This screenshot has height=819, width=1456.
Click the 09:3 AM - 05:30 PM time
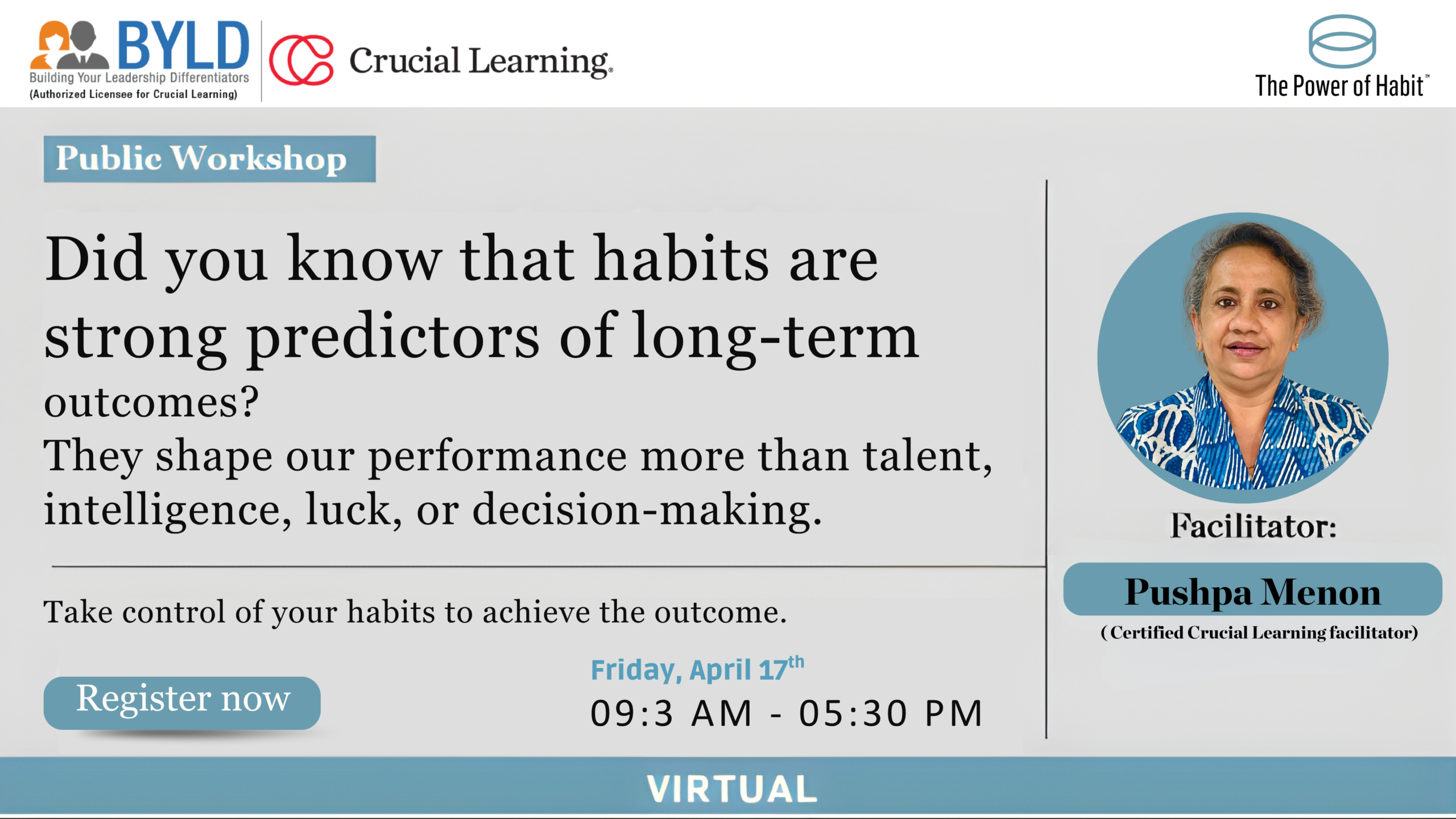click(787, 713)
